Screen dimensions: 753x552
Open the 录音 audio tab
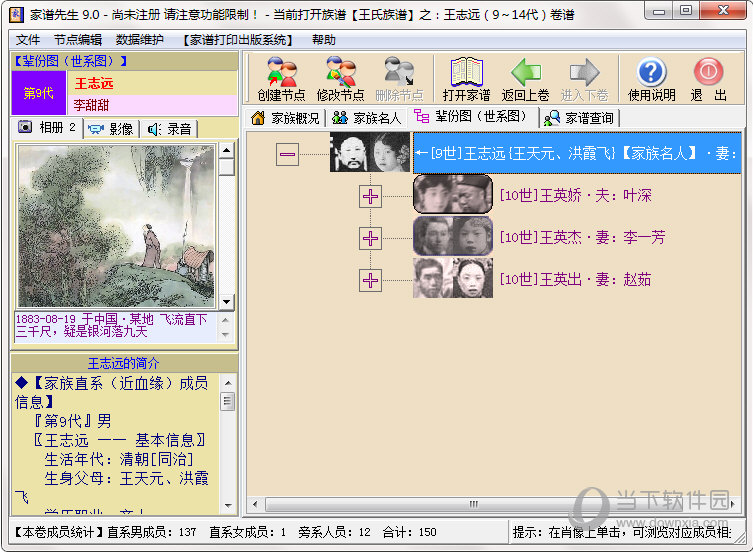pos(170,129)
